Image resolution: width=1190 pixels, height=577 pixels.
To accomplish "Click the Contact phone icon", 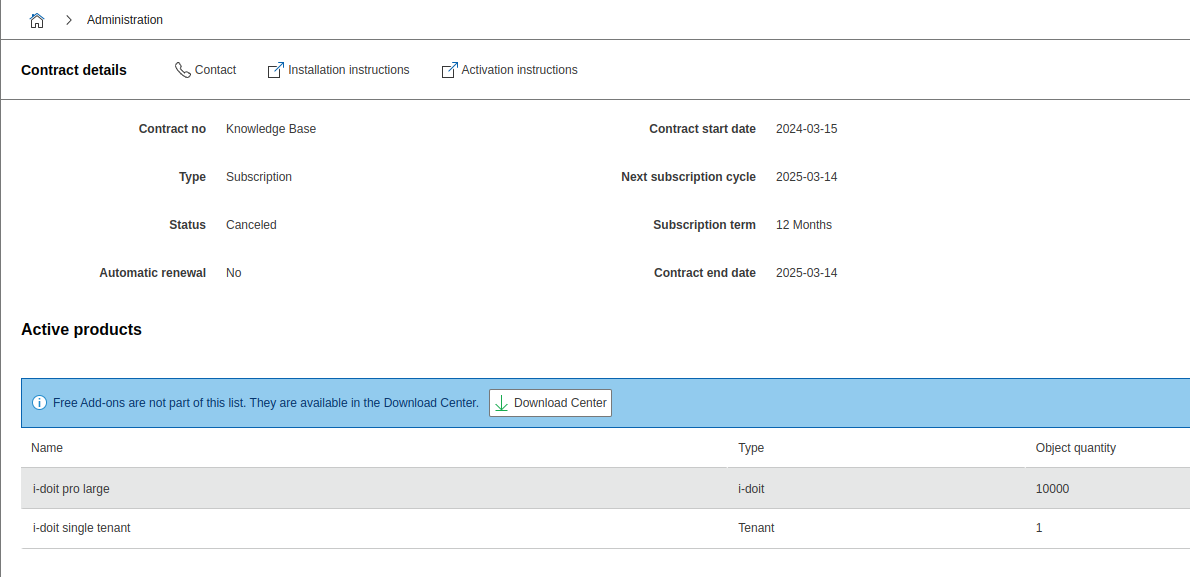I will coord(182,70).
